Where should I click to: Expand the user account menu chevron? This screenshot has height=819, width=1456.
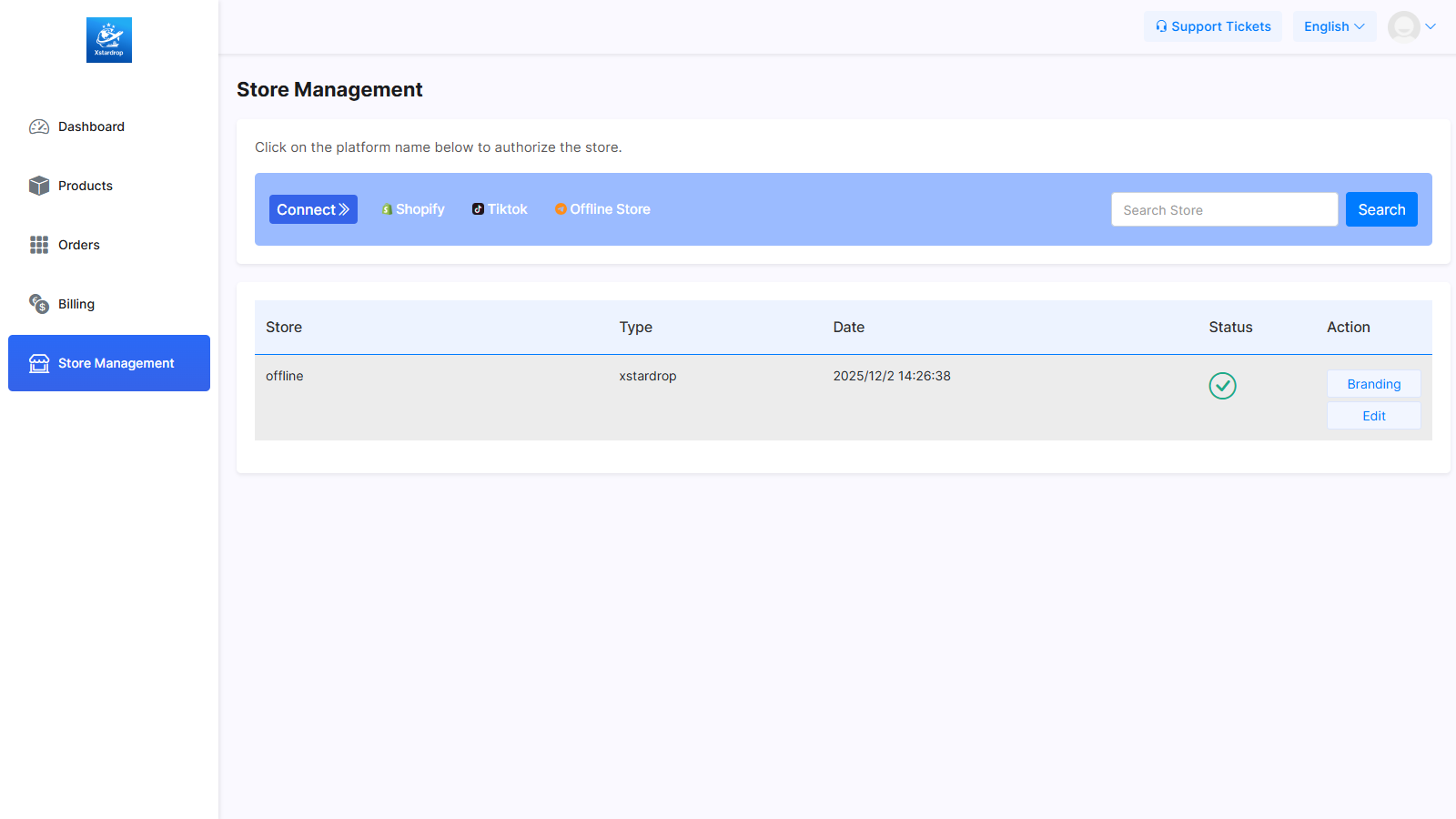coord(1431,26)
